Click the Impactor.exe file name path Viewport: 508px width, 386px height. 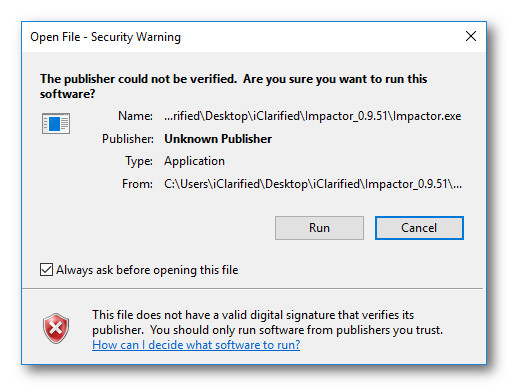pos(313,116)
